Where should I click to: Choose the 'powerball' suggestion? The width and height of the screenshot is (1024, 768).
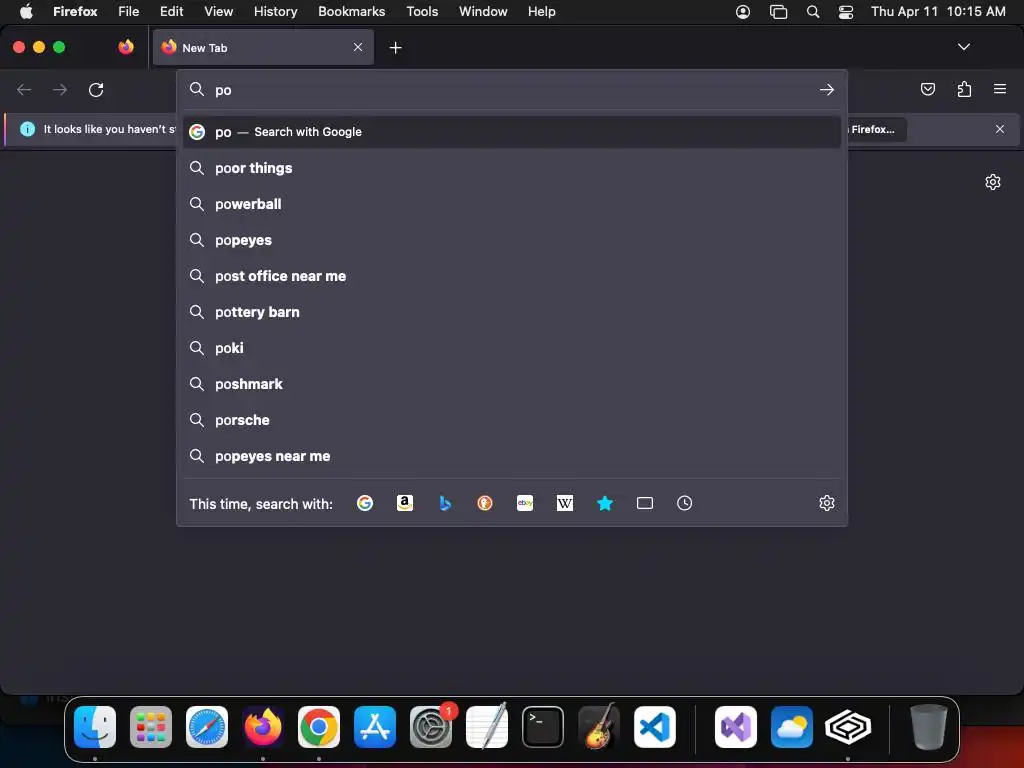pos(512,204)
